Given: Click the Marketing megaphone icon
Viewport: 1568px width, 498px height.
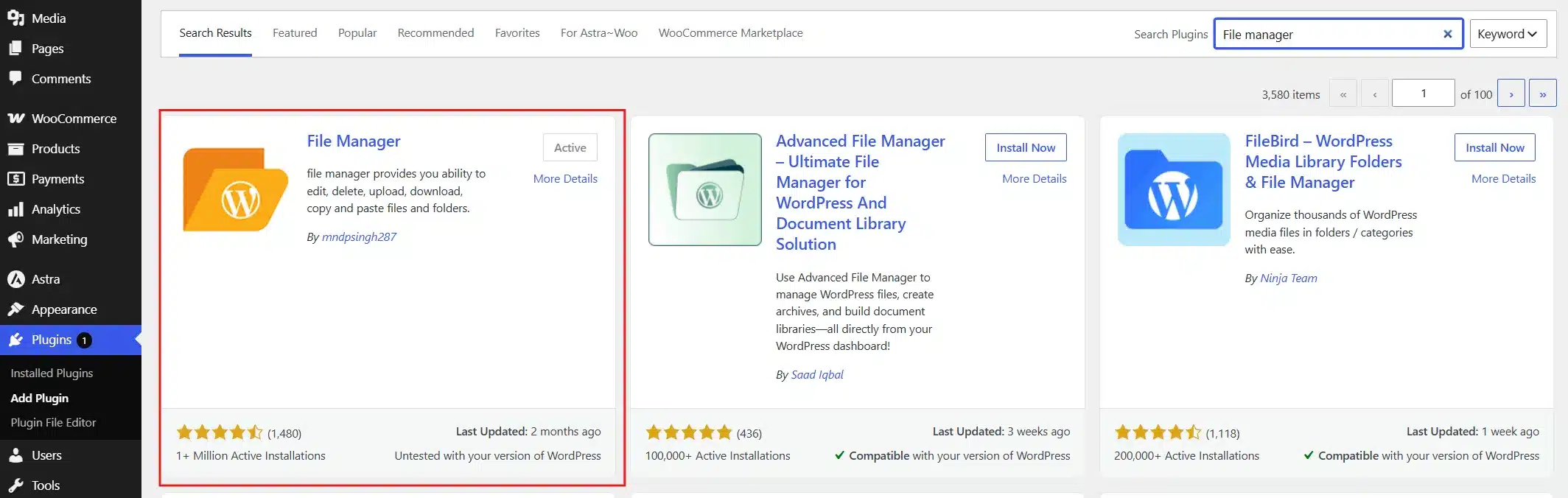Looking at the screenshot, I should [x=15, y=239].
